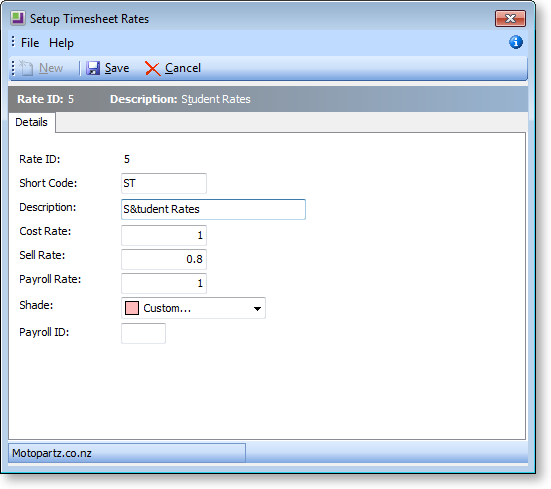Click the red X Cancel icon
This screenshot has height=489, width=551.
pyautogui.click(x=153, y=68)
